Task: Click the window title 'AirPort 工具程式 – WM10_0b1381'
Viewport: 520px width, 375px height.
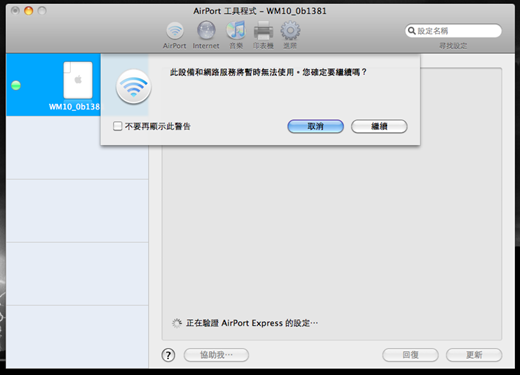Action: click(260, 11)
